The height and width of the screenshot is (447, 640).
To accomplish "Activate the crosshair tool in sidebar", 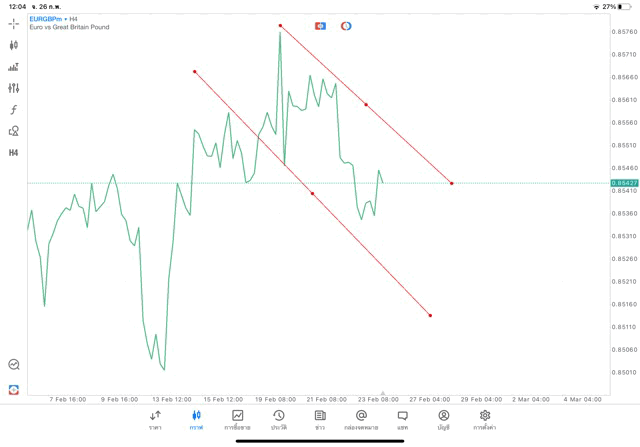I will [13, 23].
